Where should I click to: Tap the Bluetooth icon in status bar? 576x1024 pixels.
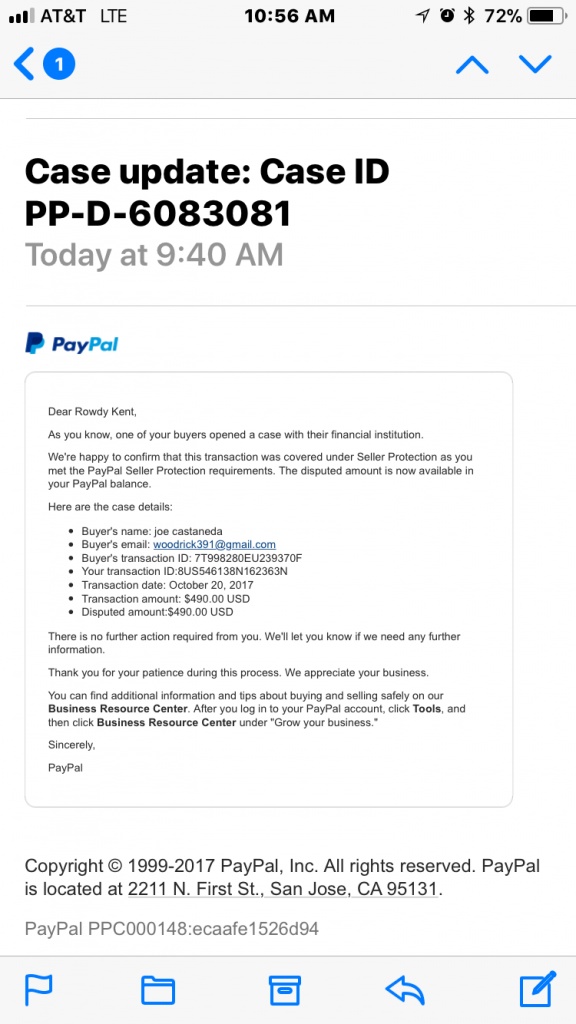468,16
